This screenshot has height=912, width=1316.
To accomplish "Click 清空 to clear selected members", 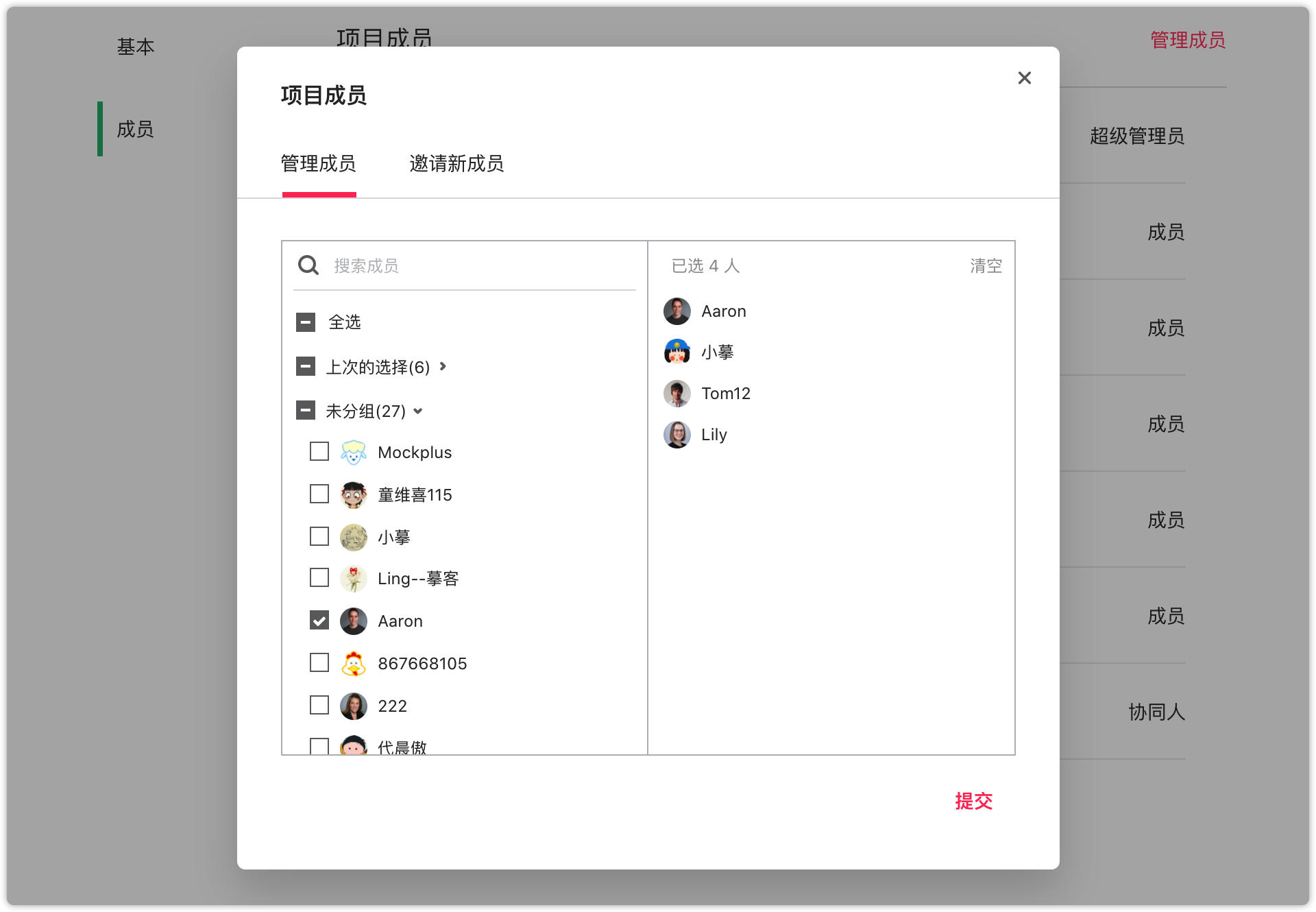I will click(986, 266).
